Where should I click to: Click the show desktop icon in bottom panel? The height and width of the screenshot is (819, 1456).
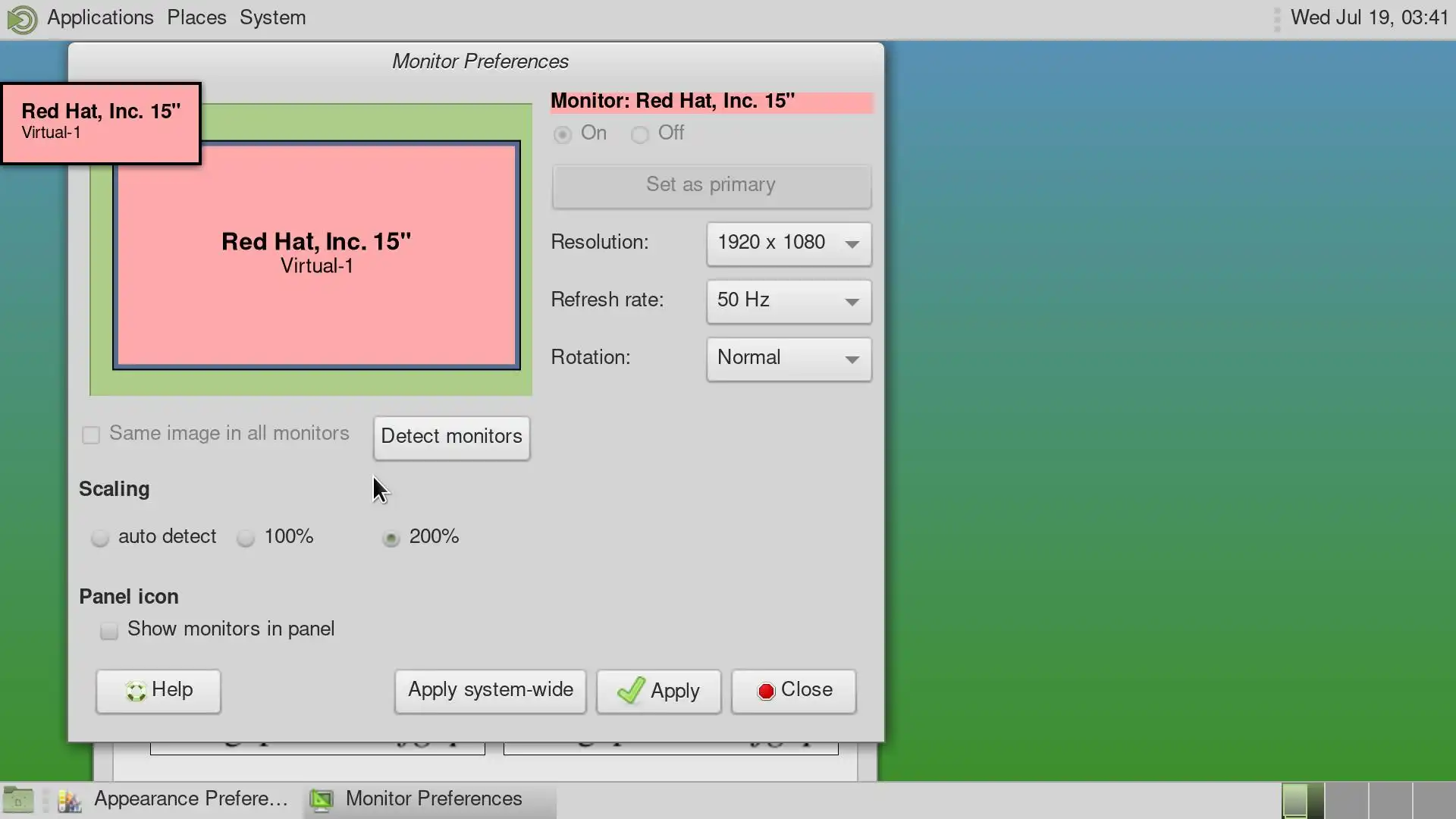[18, 799]
